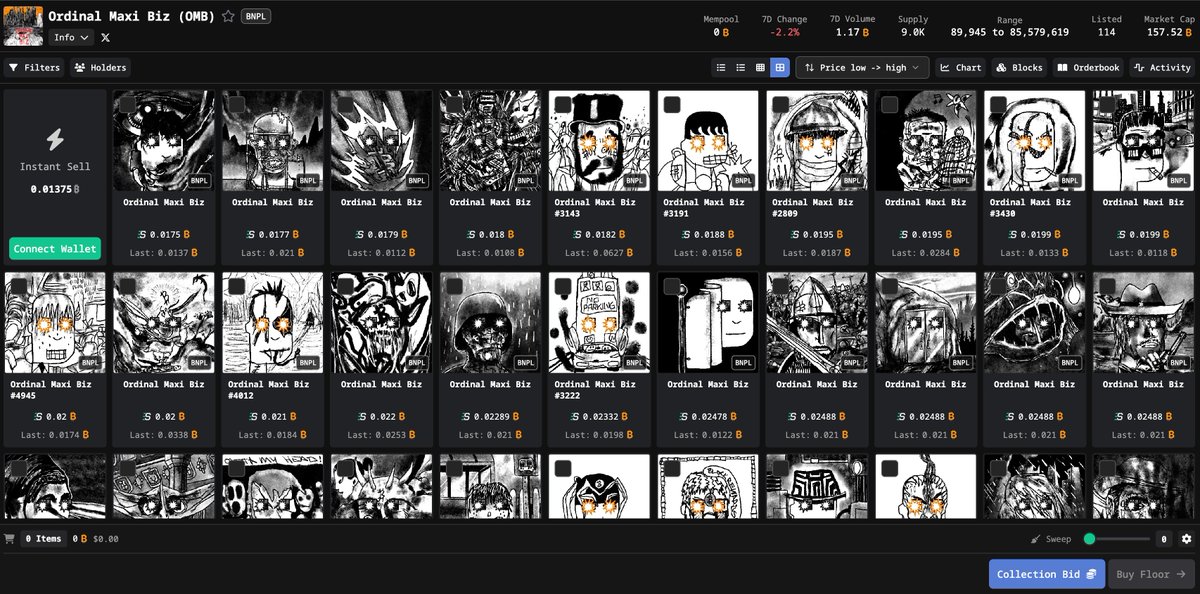This screenshot has width=1200, height=594.
Task: Open the Chart tab
Action: coord(961,67)
